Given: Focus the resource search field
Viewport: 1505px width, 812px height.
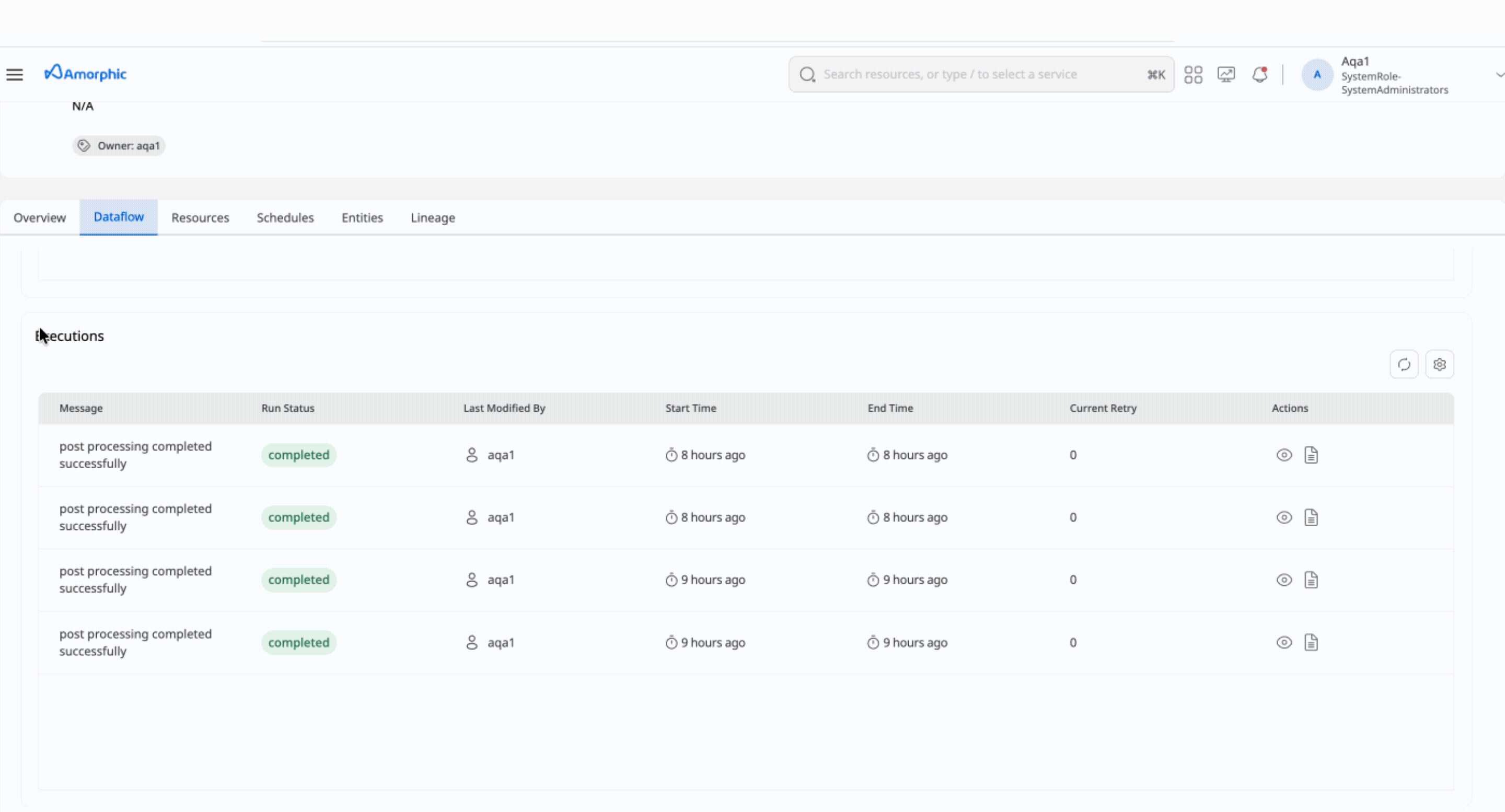Looking at the screenshot, I should 981,74.
